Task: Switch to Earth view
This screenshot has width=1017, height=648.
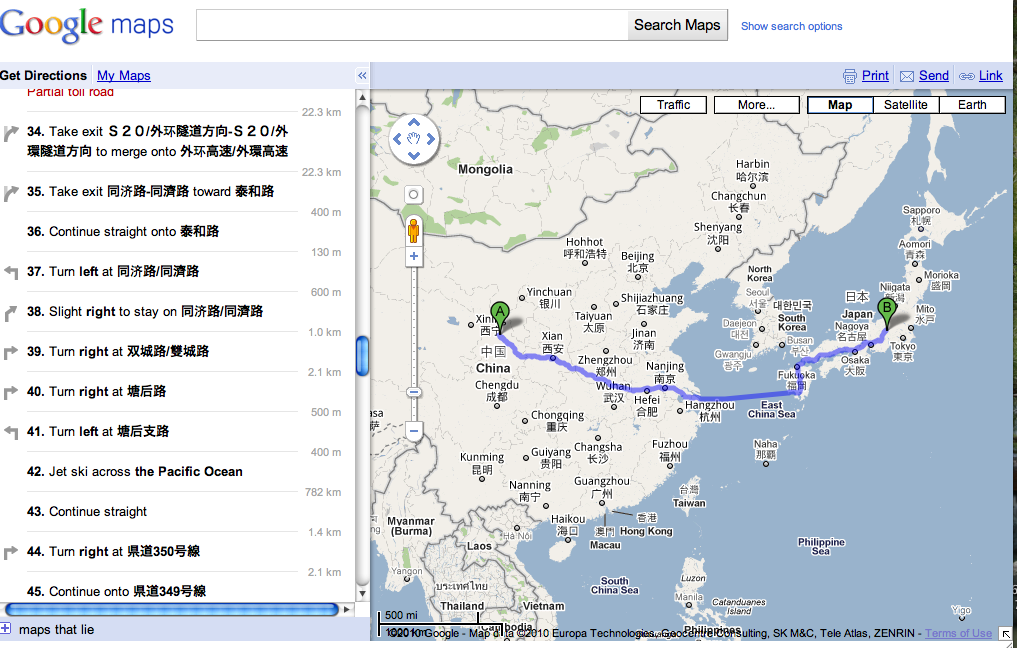Action: [972, 105]
